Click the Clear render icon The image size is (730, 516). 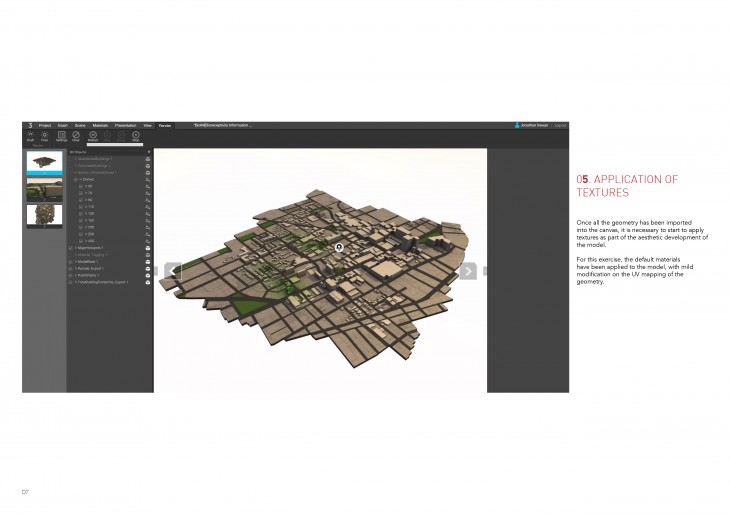point(77,136)
